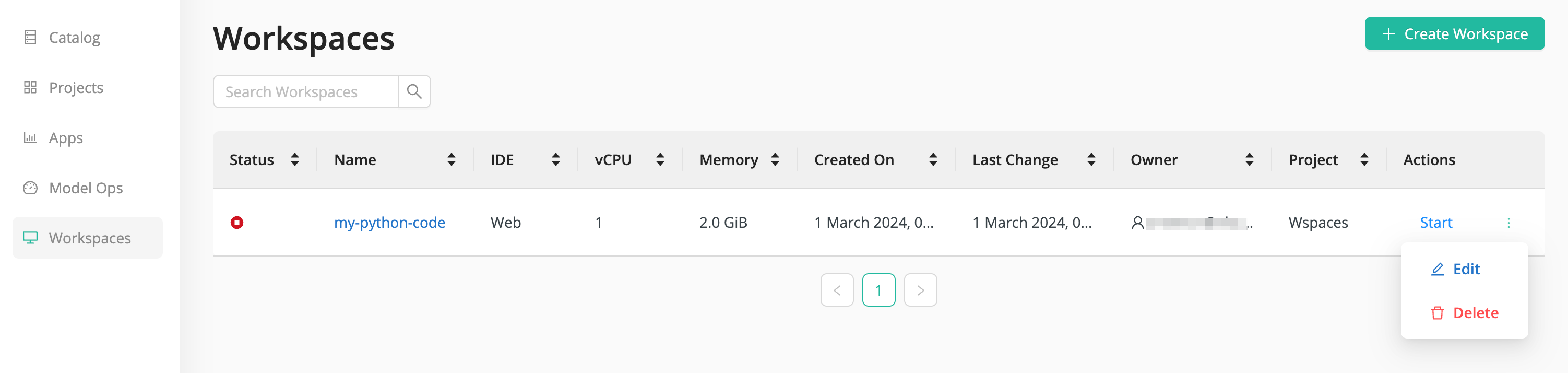Select Workspaces in sidebar
The width and height of the screenshot is (1568, 373).
point(88,238)
